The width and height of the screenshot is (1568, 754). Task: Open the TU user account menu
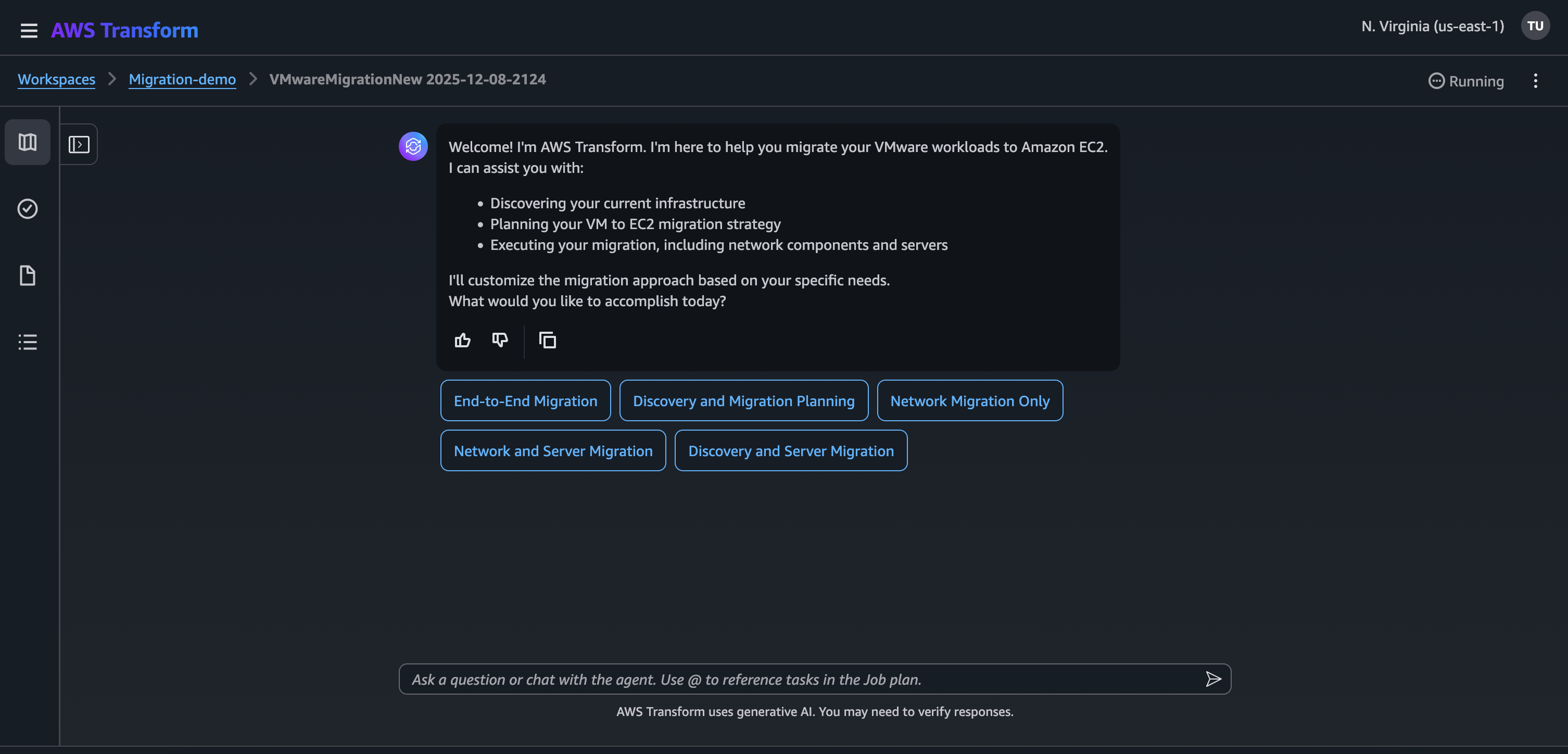(1535, 26)
